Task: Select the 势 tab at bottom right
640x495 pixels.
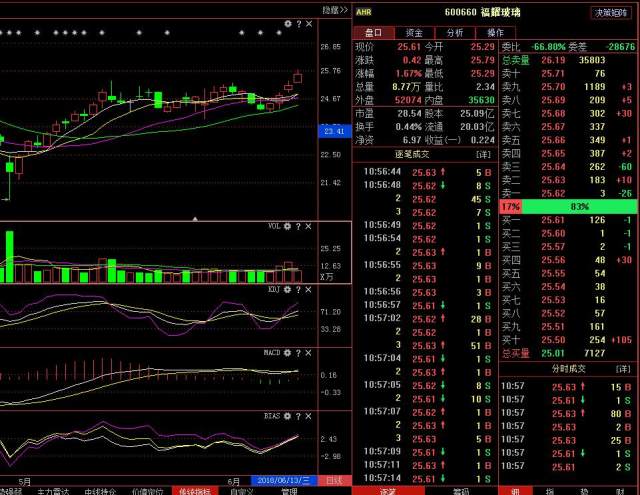Action: pyautogui.click(x=584, y=491)
